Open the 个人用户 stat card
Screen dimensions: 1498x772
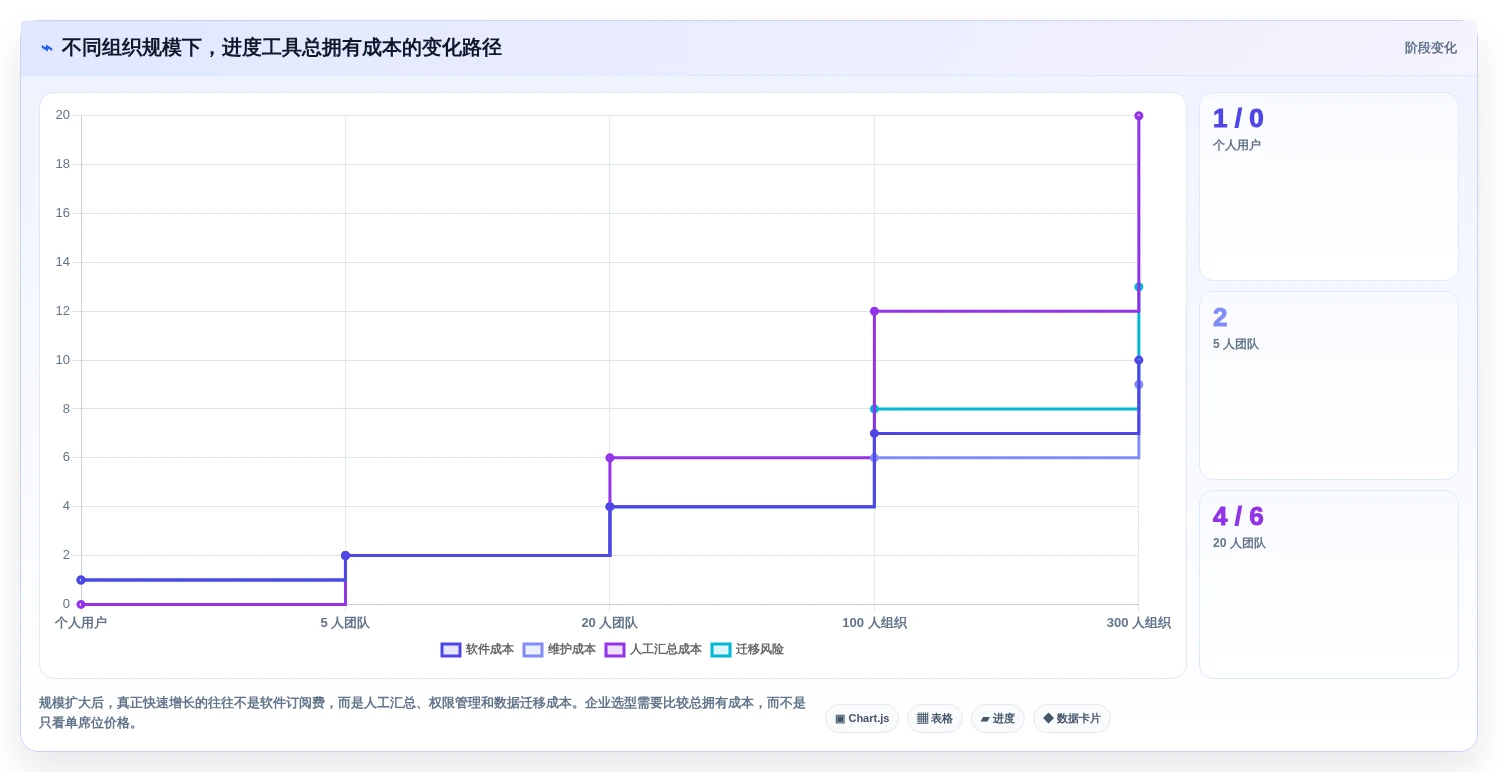(1329, 187)
